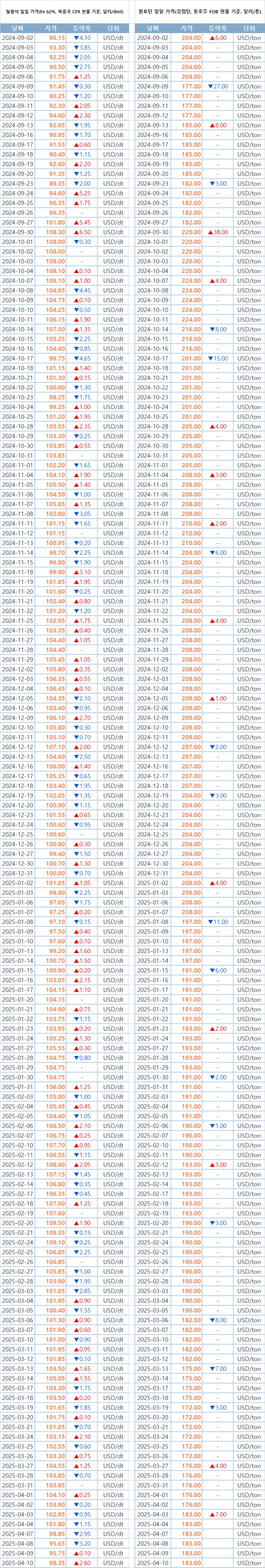Image resolution: width=265 pixels, height=1568 pixels.
Task: Select the coking coal decrease of 11.00
Action: (218, 922)
